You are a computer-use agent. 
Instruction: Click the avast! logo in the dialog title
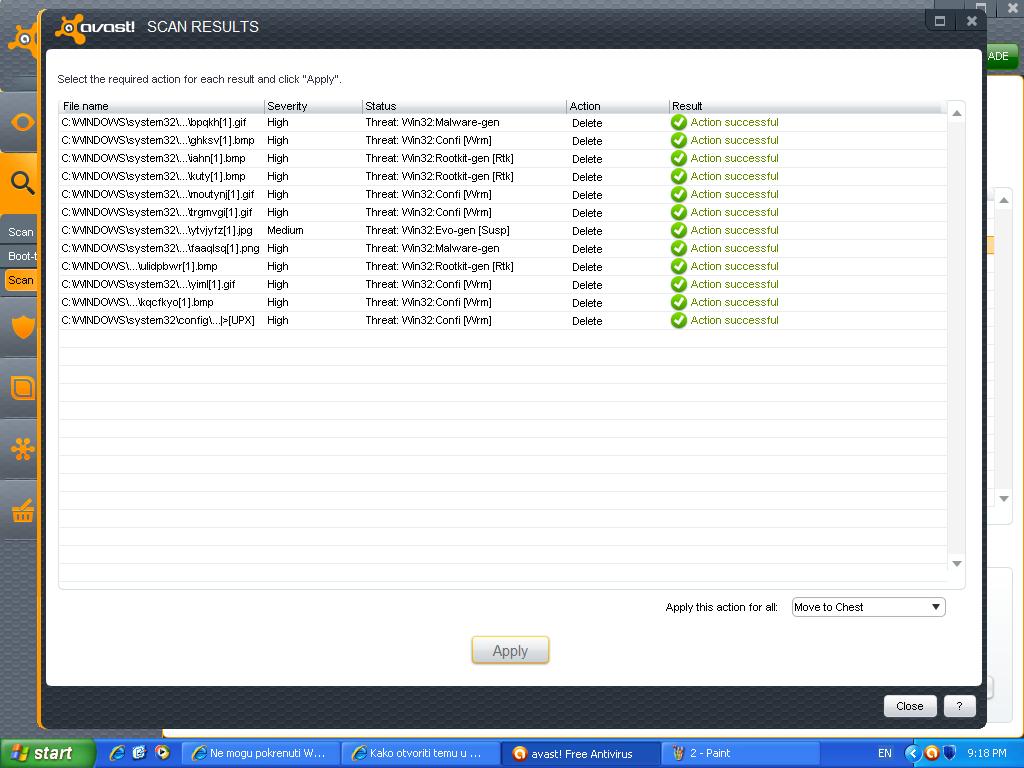95,27
